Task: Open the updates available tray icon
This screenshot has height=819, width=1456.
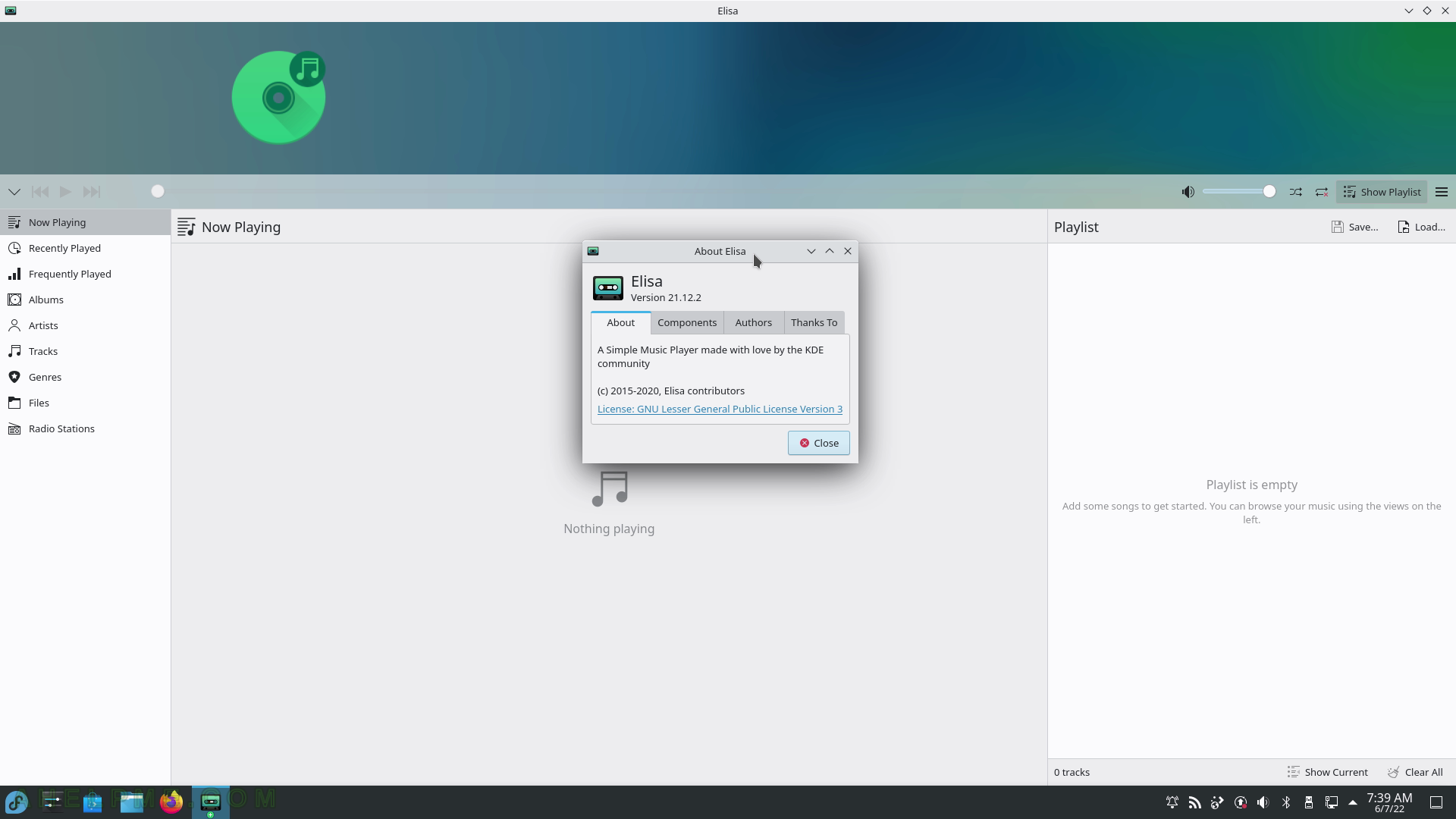Action: pos(1241,802)
